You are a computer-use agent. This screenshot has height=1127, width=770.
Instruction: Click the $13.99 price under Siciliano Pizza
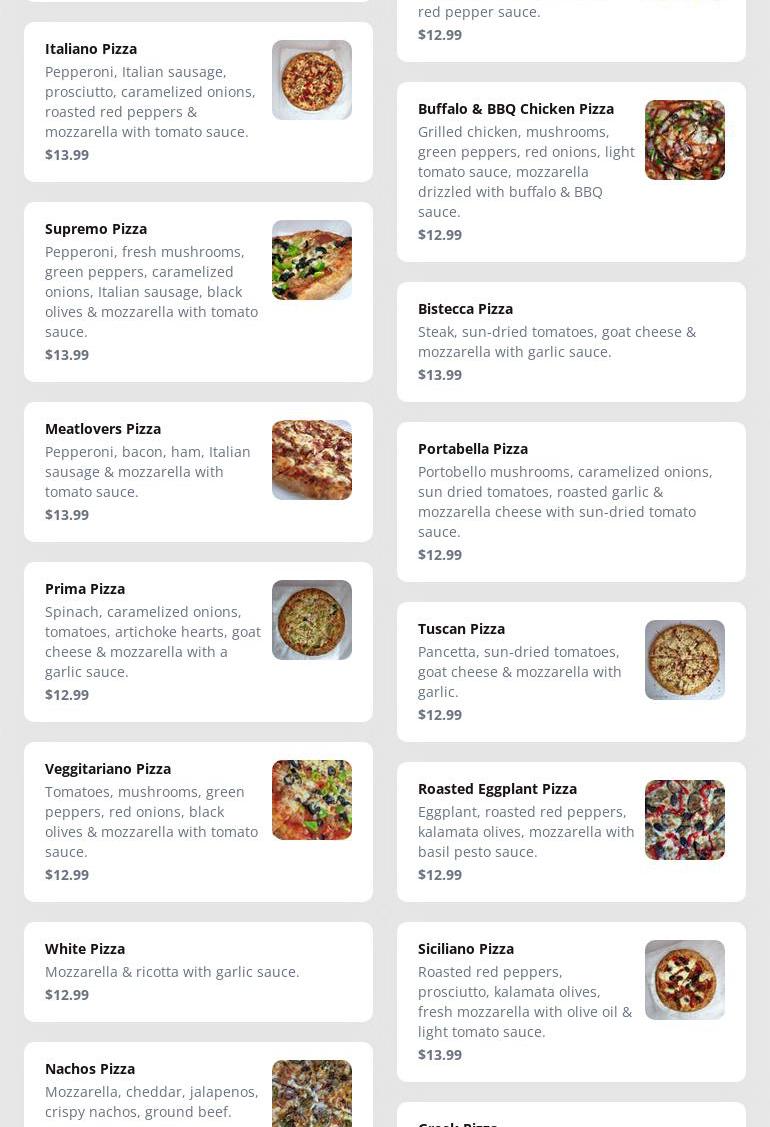click(x=440, y=1055)
